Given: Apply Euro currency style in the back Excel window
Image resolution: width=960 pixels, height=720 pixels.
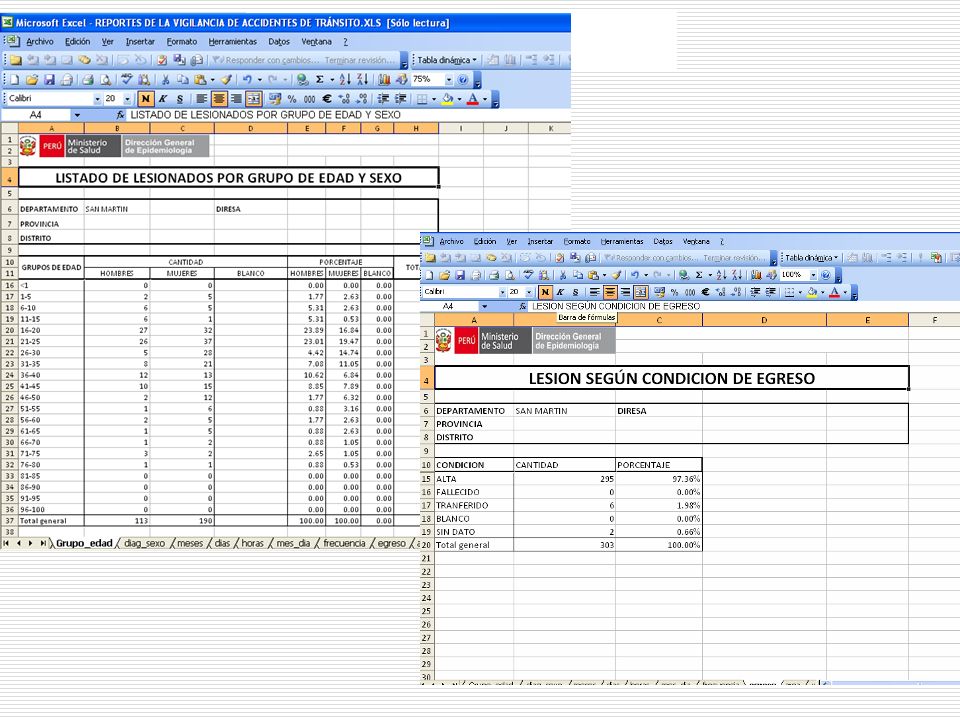Looking at the screenshot, I should [x=326, y=99].
